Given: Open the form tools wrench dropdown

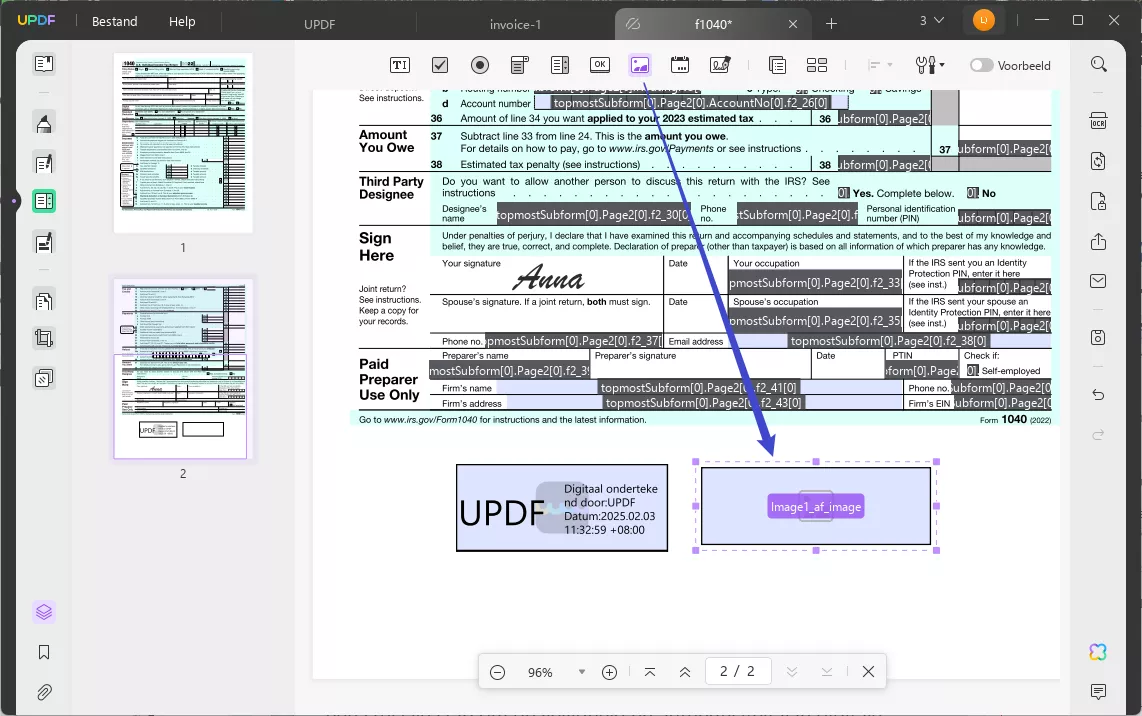Looking at the screenshot, I should tap(930, 66).
